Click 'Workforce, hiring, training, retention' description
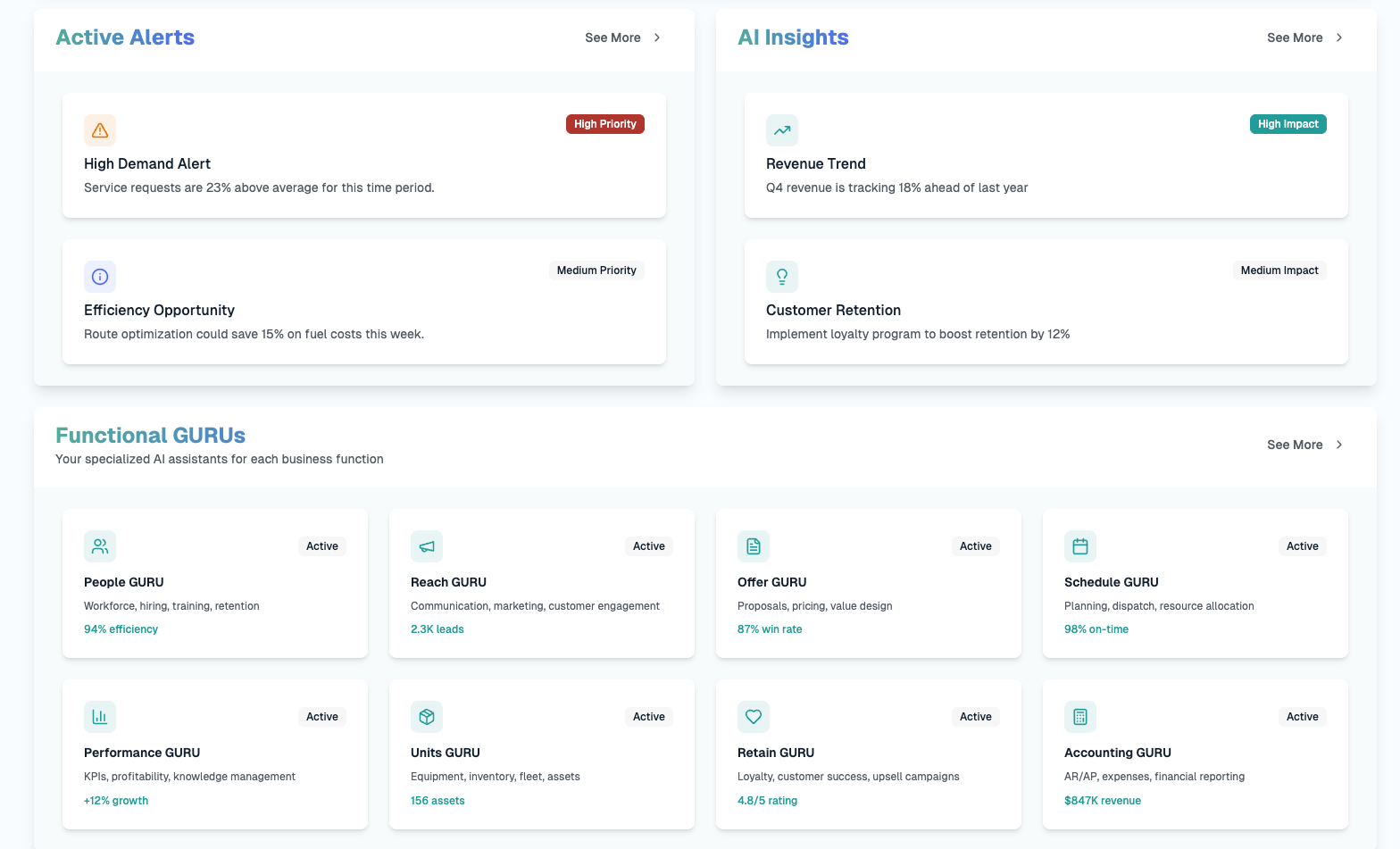 coord(171,606)
